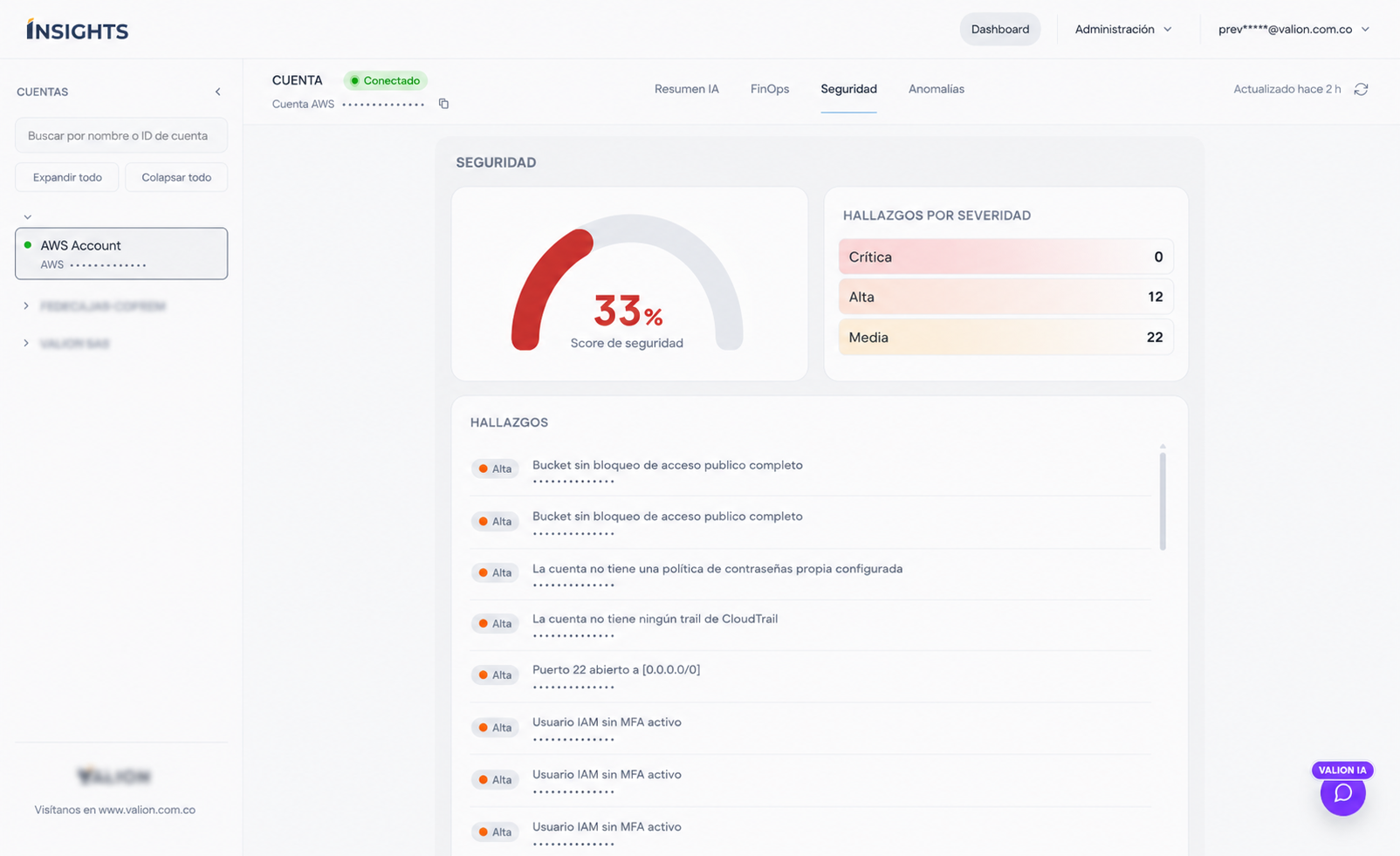
Task: Click the 33% security score value
Action: (628, 311)
